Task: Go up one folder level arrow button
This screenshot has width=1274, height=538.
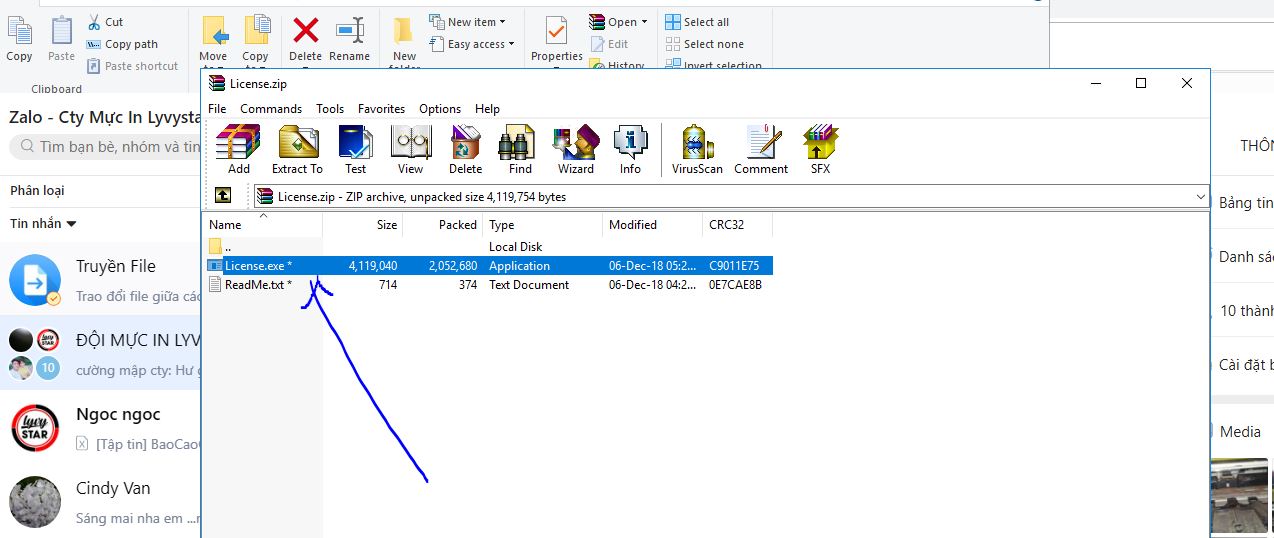Action: click(221, 197)
